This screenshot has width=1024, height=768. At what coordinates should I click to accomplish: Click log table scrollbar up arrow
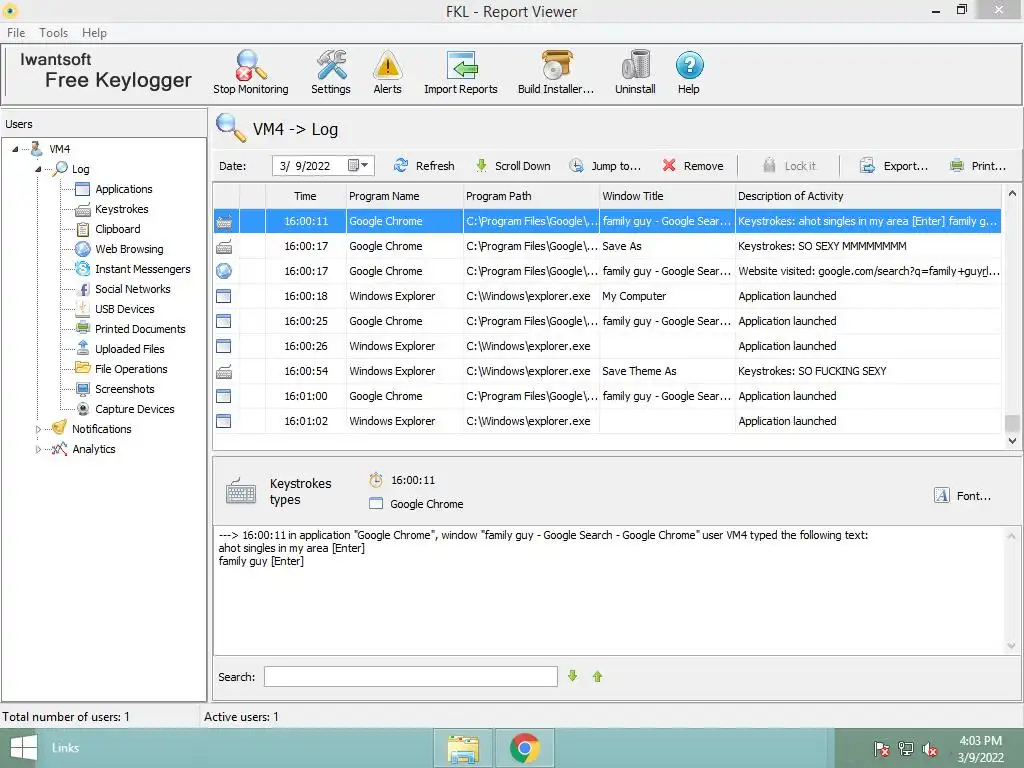[1012, 193]
